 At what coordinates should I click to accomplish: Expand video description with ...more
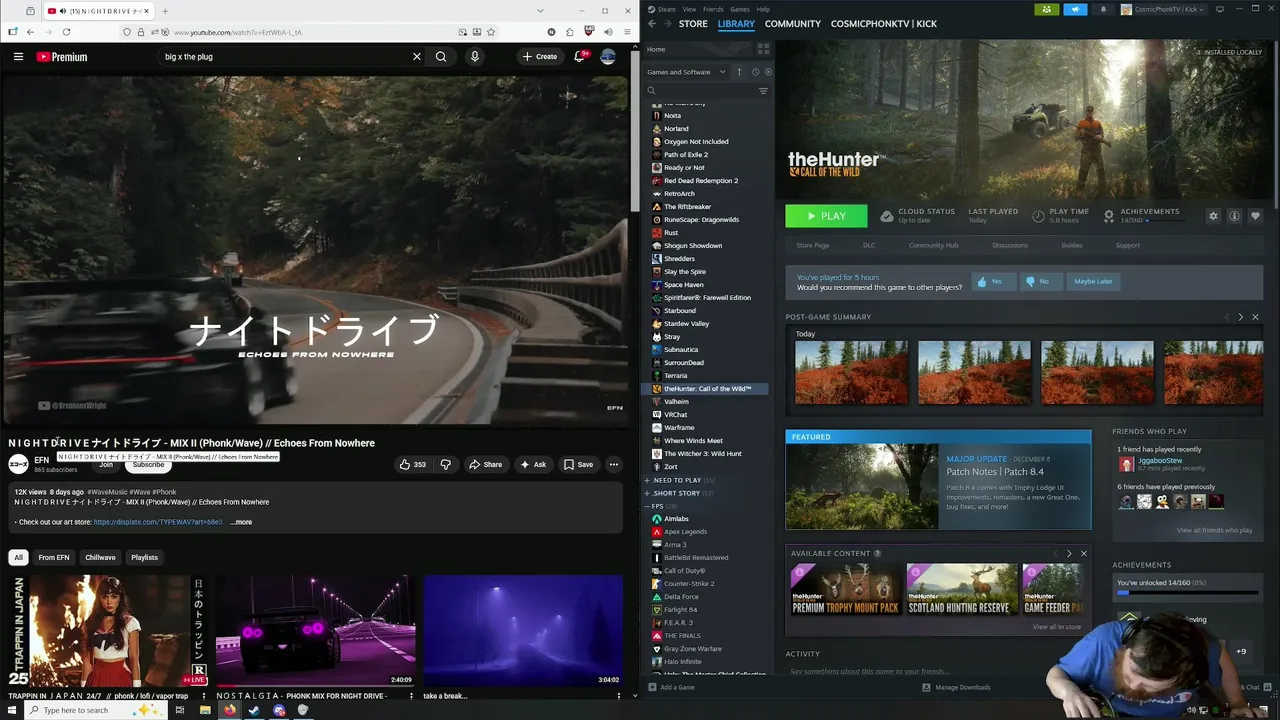click(x=241, y=522)
